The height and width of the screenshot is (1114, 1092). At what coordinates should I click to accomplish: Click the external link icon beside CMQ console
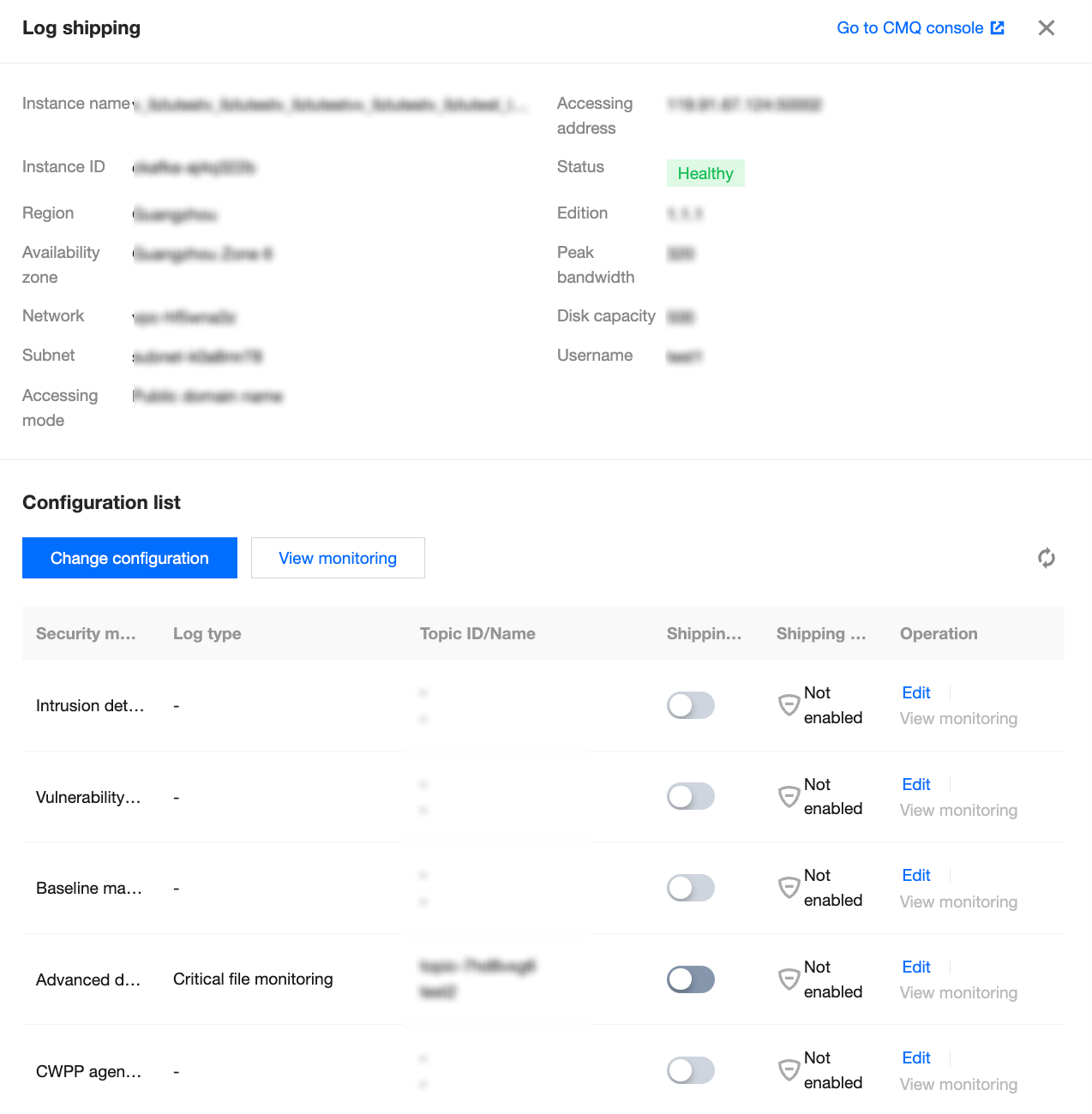(x=998, y=27)
